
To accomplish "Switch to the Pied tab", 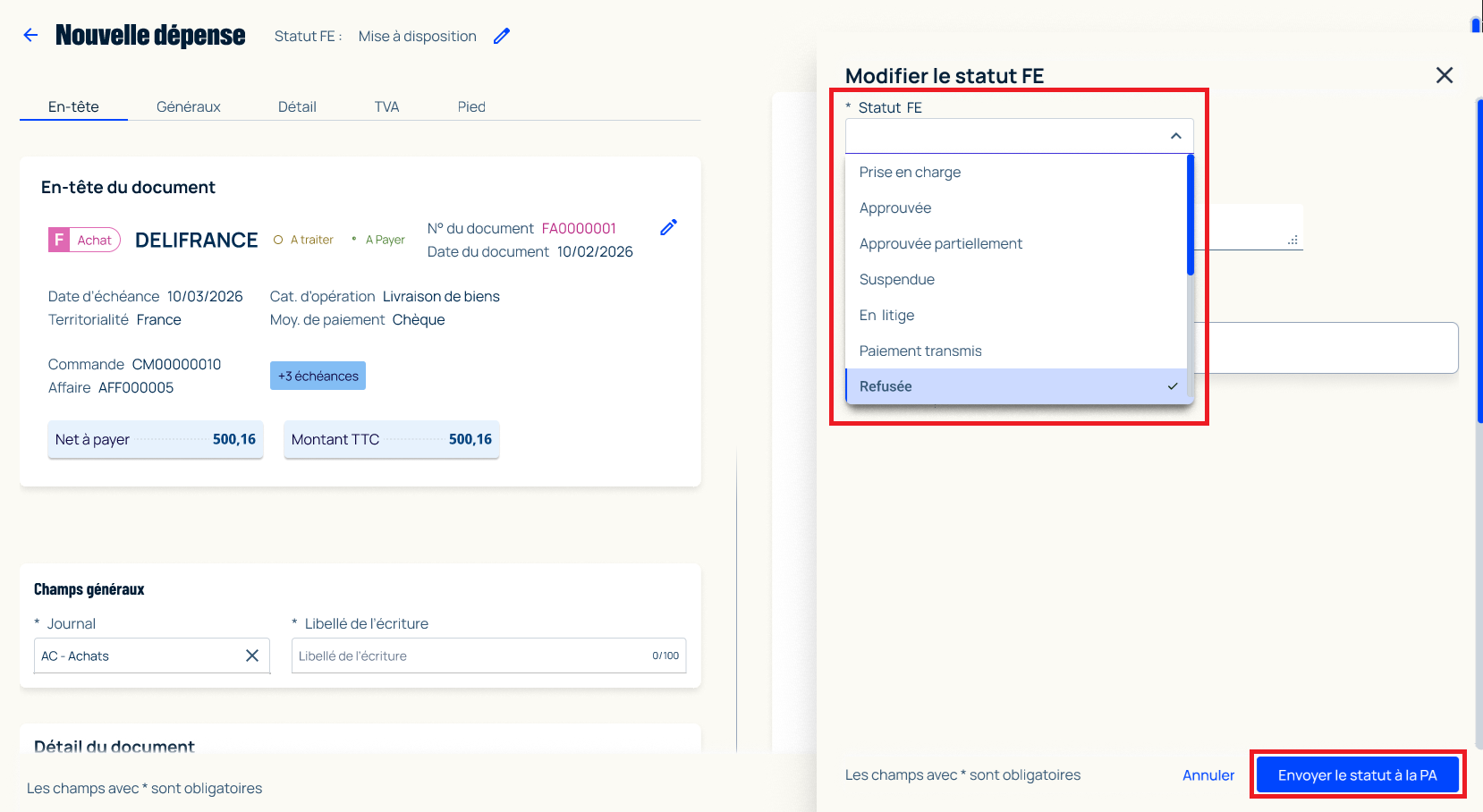I will point(471,106).
